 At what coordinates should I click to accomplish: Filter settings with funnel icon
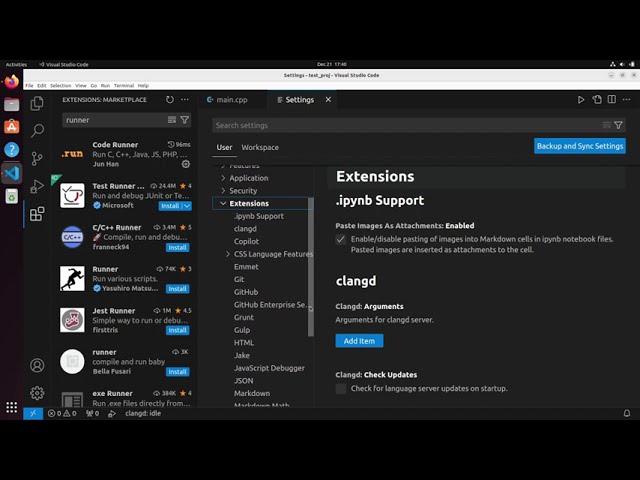pos(618,125)
